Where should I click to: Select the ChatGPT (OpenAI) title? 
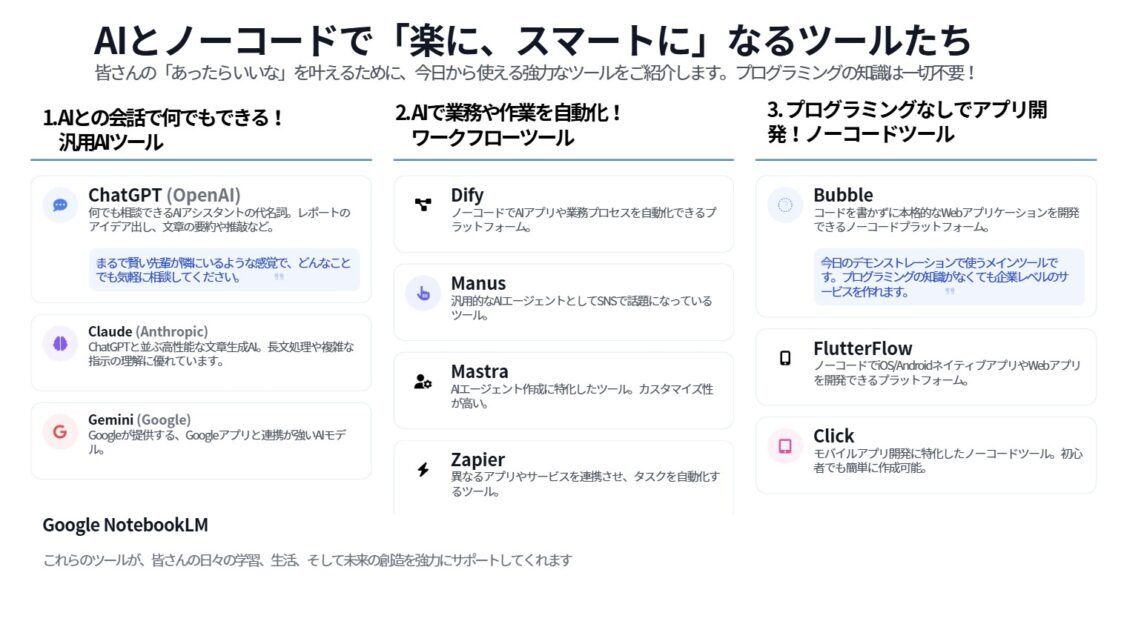click(x=164, y=195)
